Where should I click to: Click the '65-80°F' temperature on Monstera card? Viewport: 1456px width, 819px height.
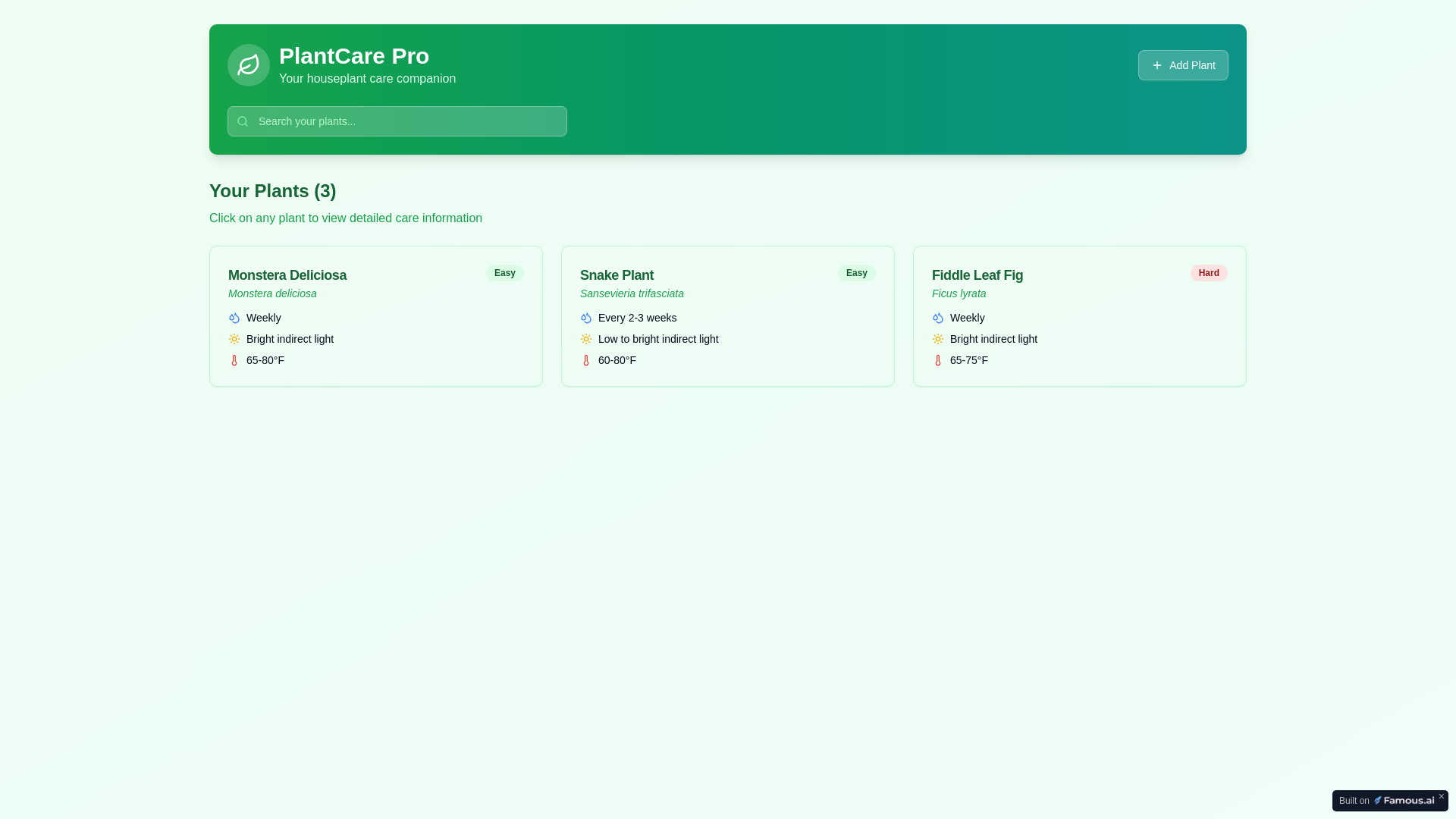(x=265, y=360)
